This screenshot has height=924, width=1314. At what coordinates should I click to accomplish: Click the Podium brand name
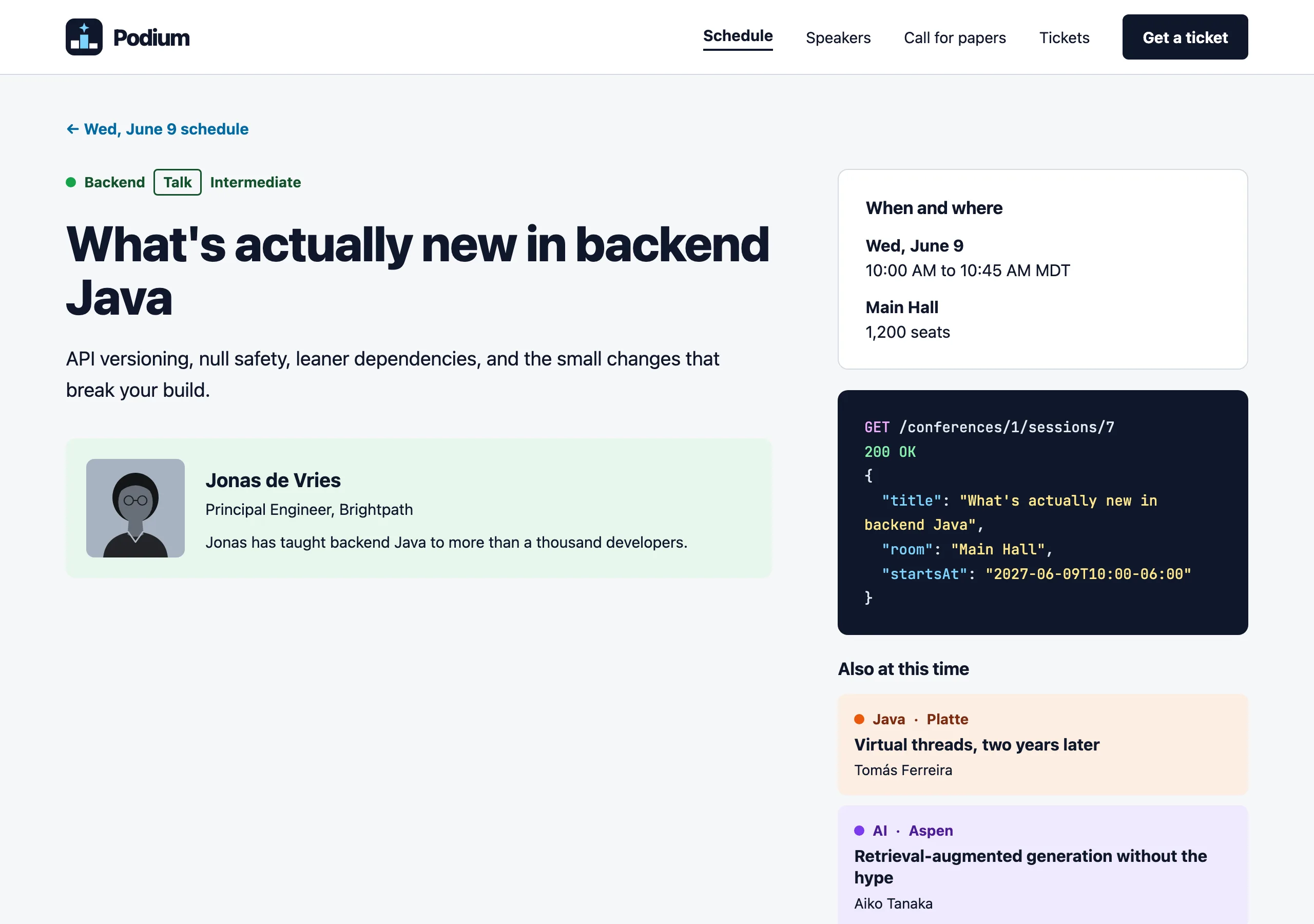point(151,38)
